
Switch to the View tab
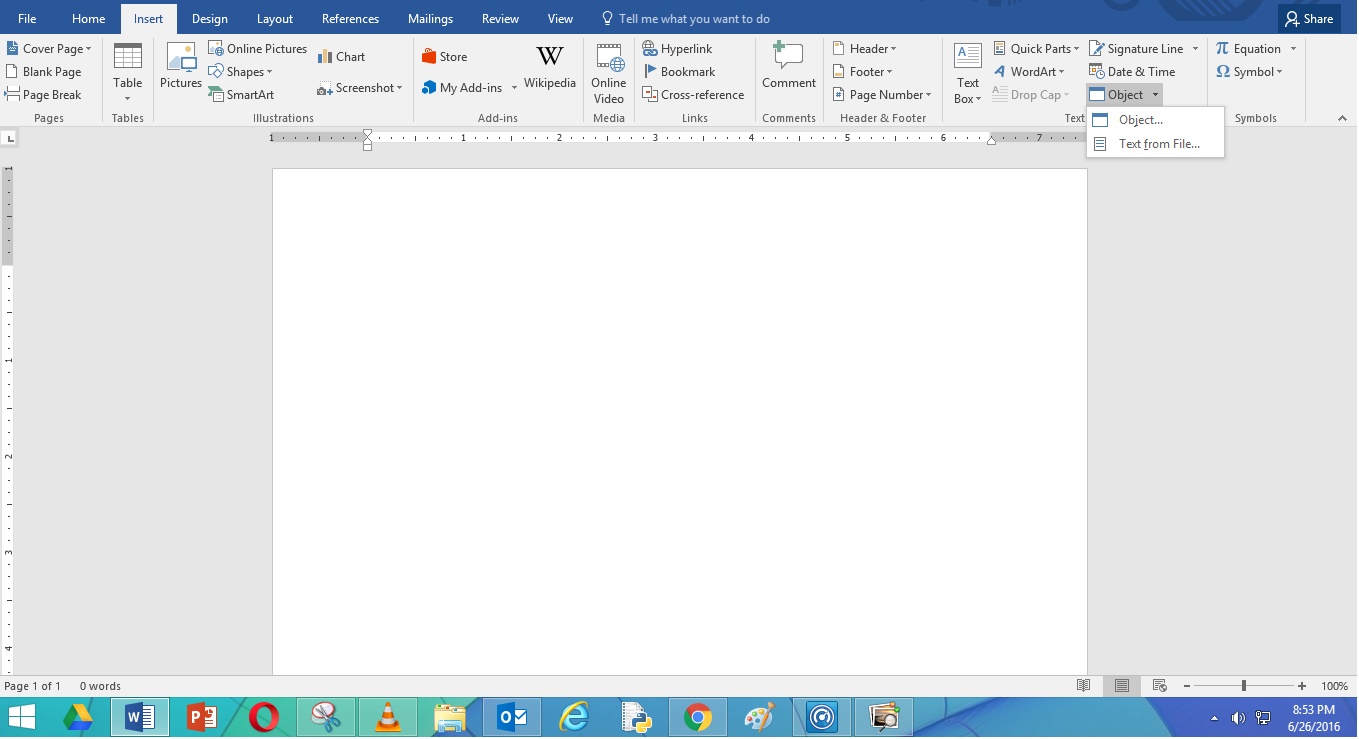(x=560, y=19)
